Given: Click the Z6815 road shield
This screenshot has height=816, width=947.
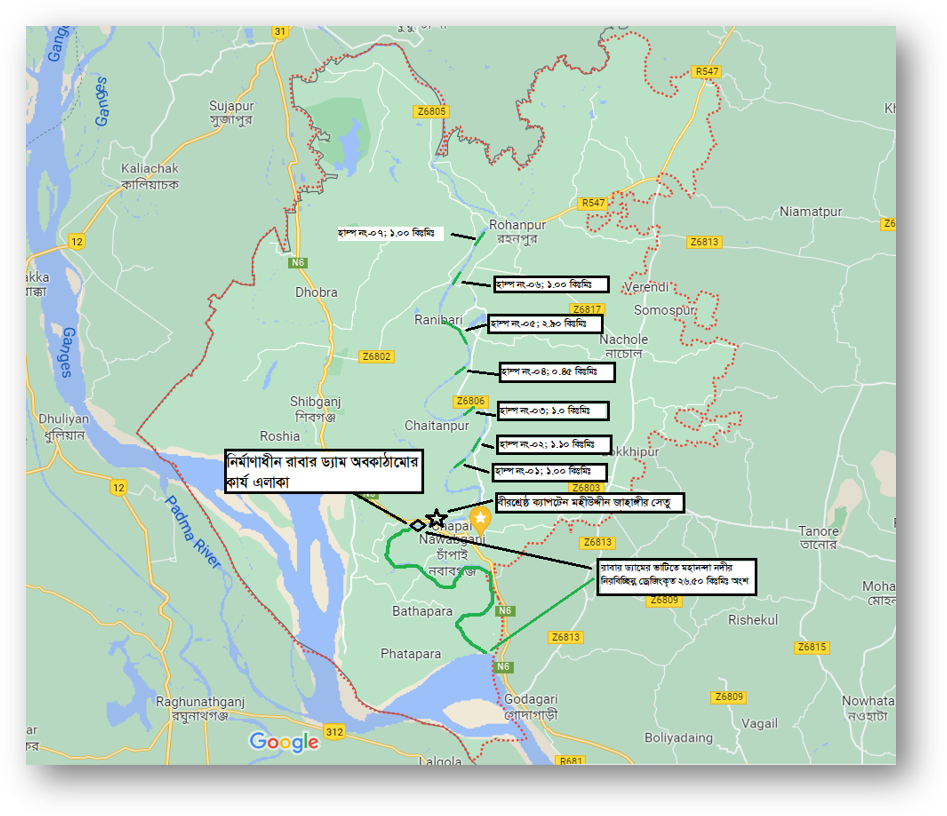Looking at the screenshot, I should pyautogui.click(x=812, y=647).
